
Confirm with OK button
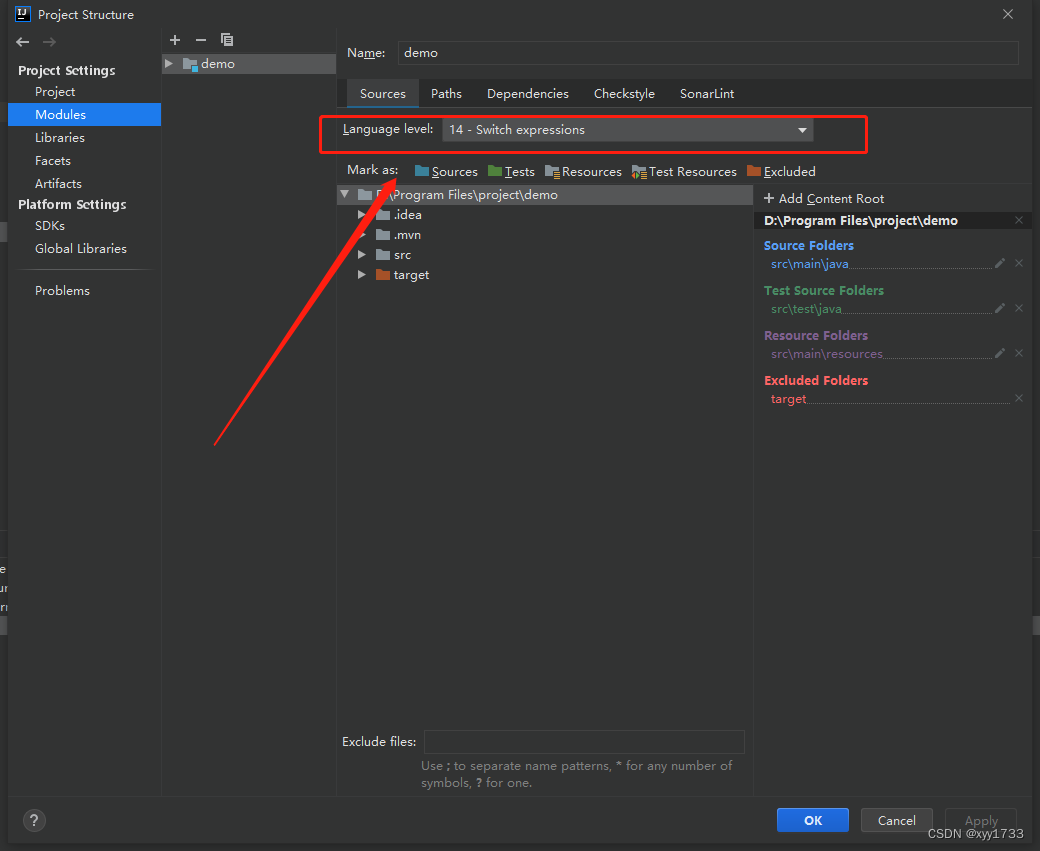point(812,820)
